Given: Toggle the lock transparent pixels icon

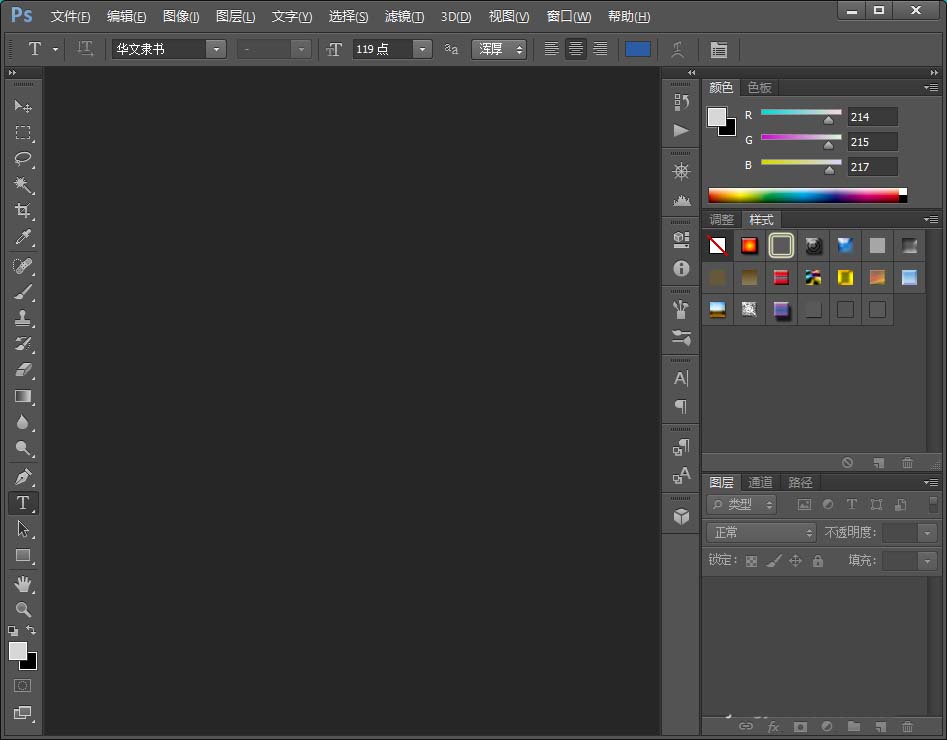Looking at the screenshot, I should tap(750, 561).
